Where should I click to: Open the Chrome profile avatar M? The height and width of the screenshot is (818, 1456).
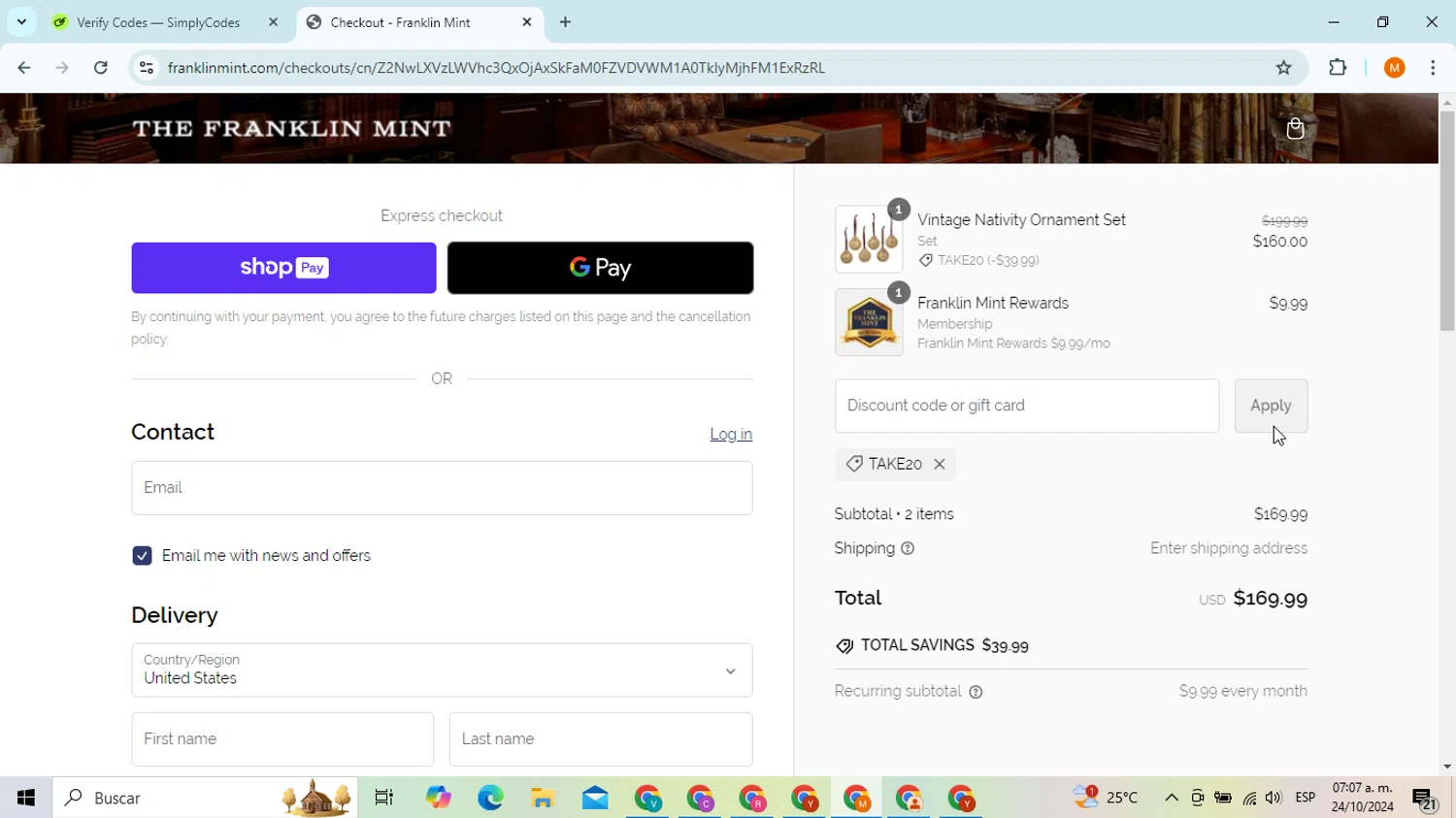(1395, 68)
